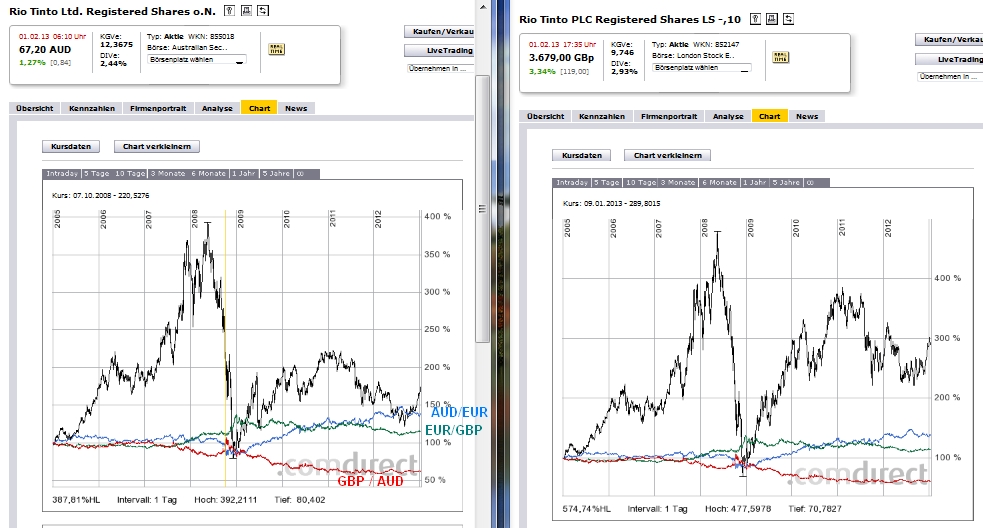Screen dimensions: 983x528
Task: Click print icon beside Rio Tinto Ltd. title
Action: [x=246, y=11]
